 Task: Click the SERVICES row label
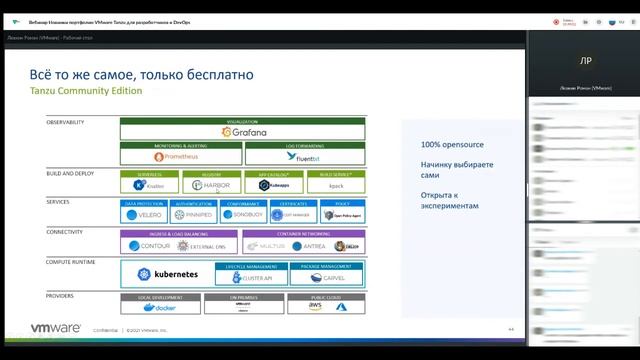[58, 202]
